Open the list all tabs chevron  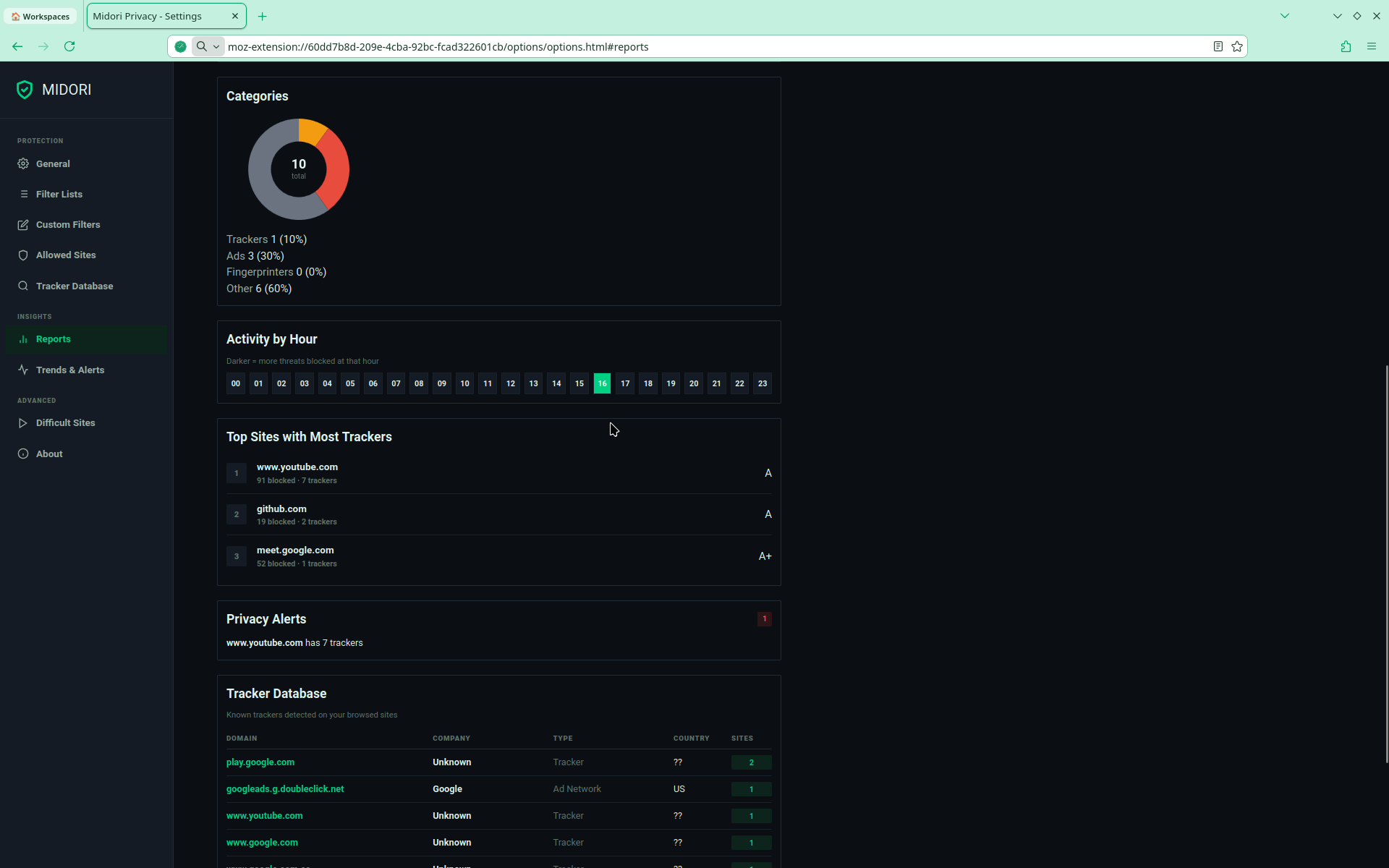(x=1285, y=16)
